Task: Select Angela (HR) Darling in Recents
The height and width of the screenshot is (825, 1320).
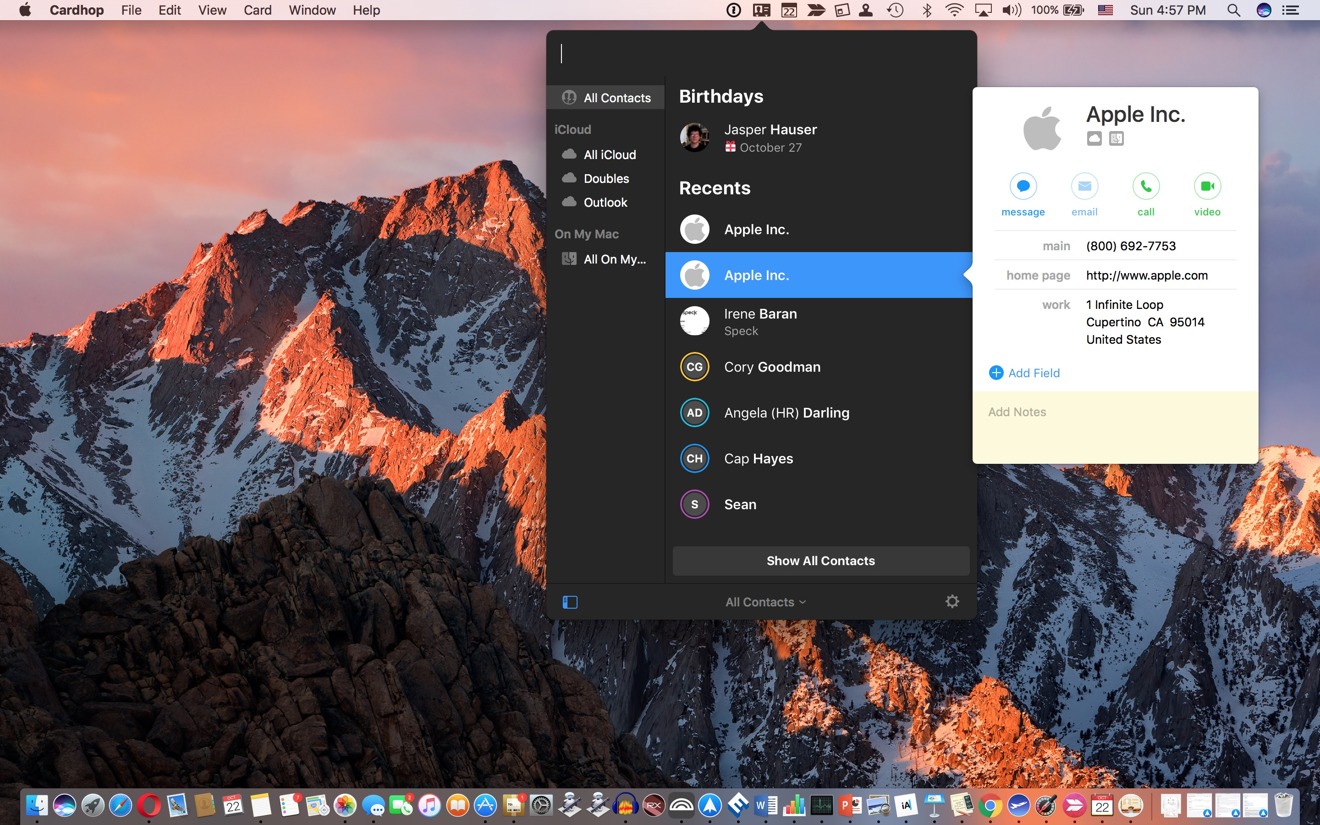Action: 819,413
